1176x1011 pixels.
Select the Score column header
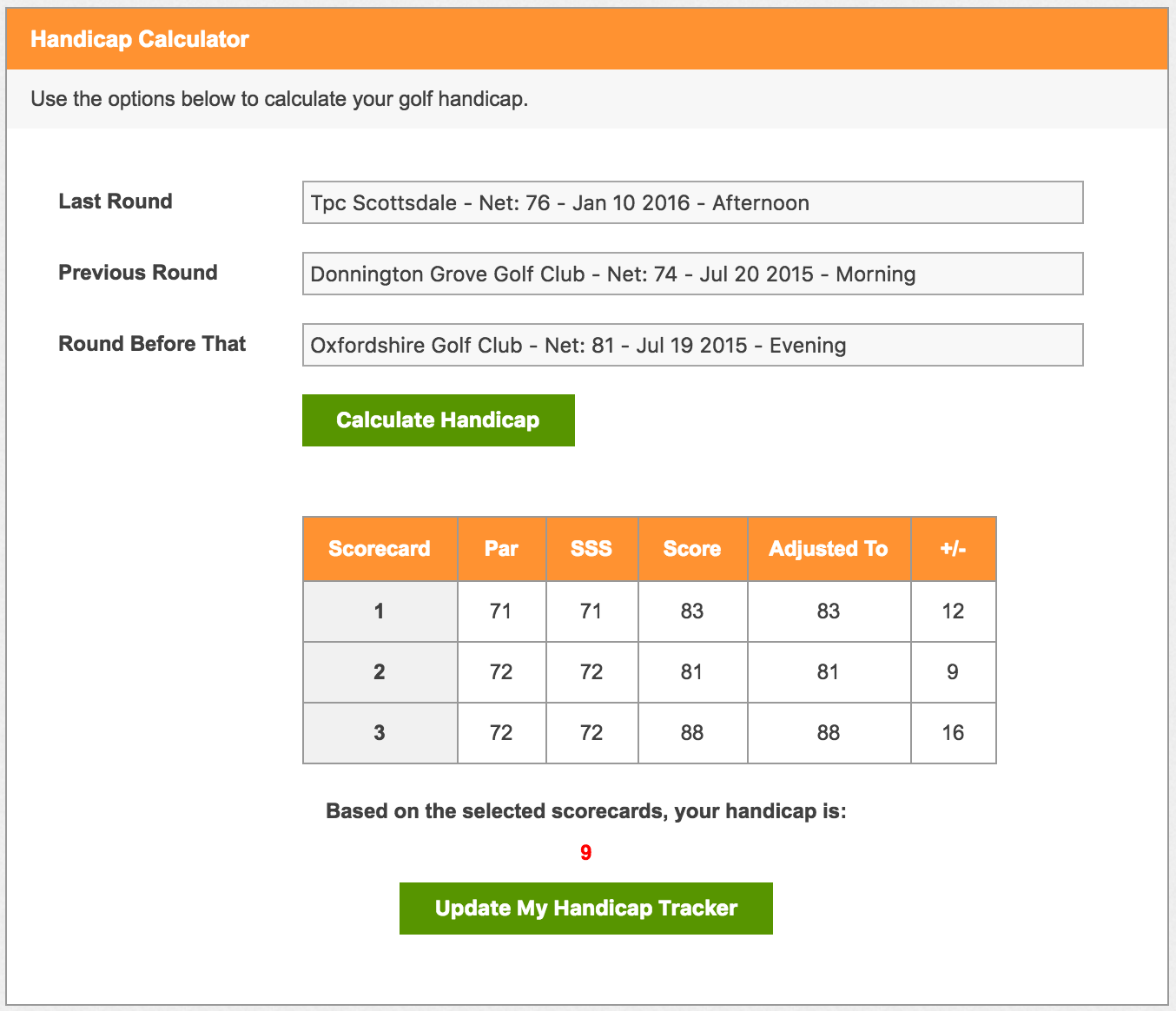click(692, 549)
